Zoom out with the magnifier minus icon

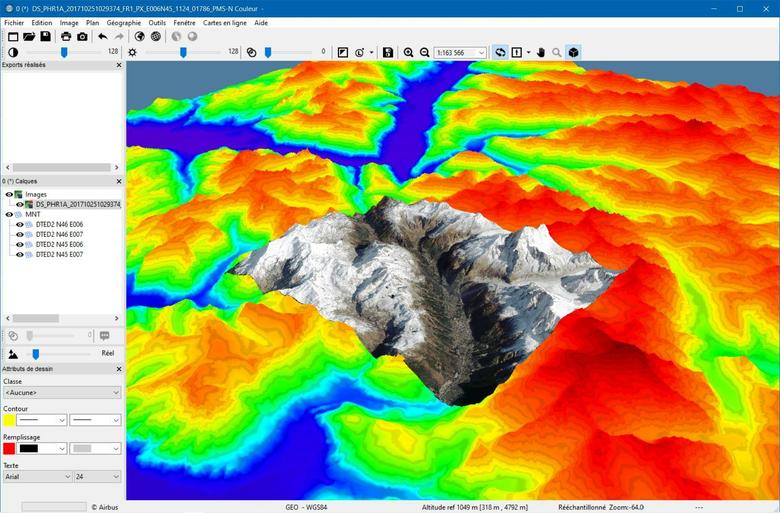pyautogui.click(x=424, y=52)
